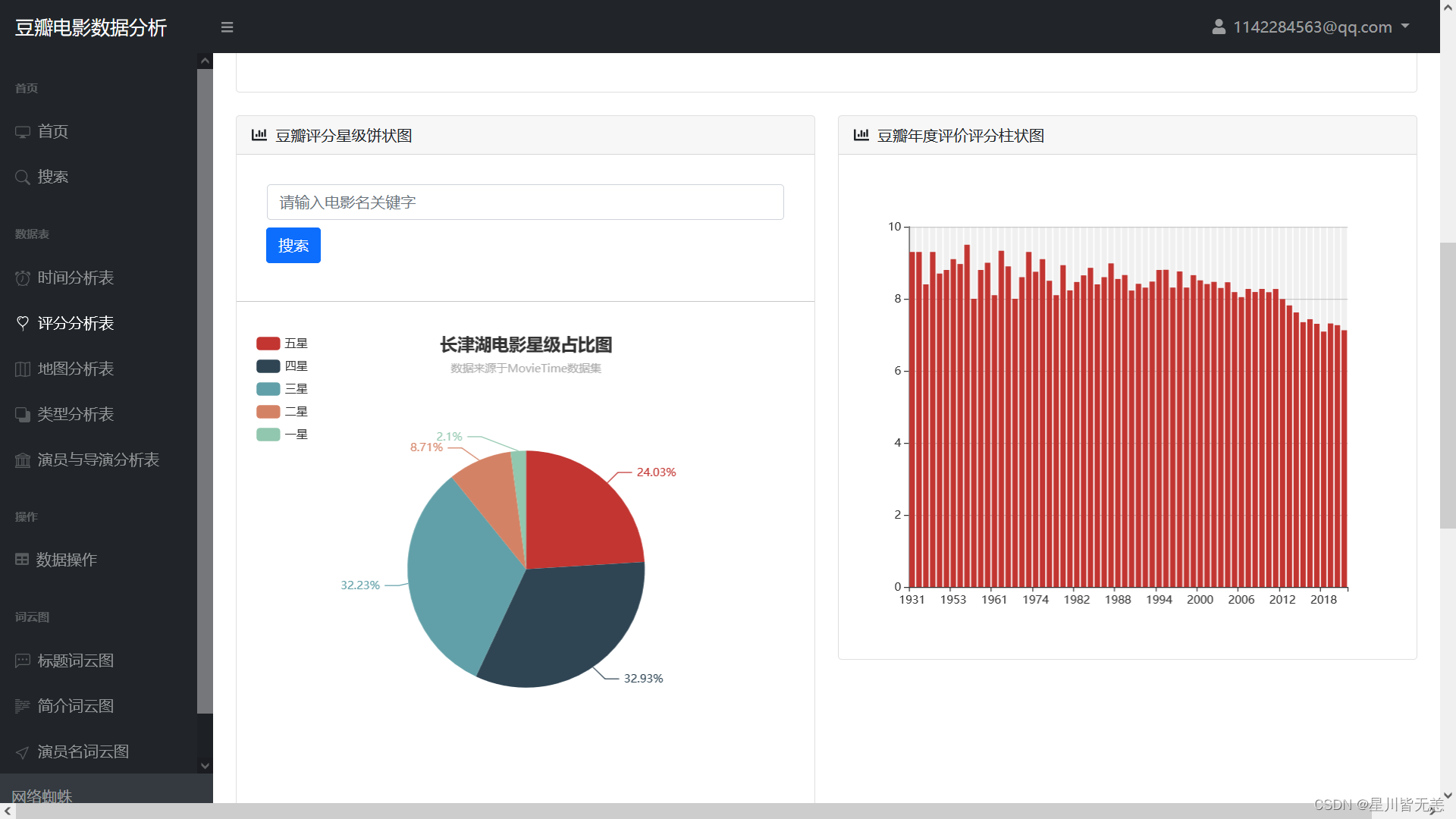Click x-axis label 1974

coord(1035,600)
